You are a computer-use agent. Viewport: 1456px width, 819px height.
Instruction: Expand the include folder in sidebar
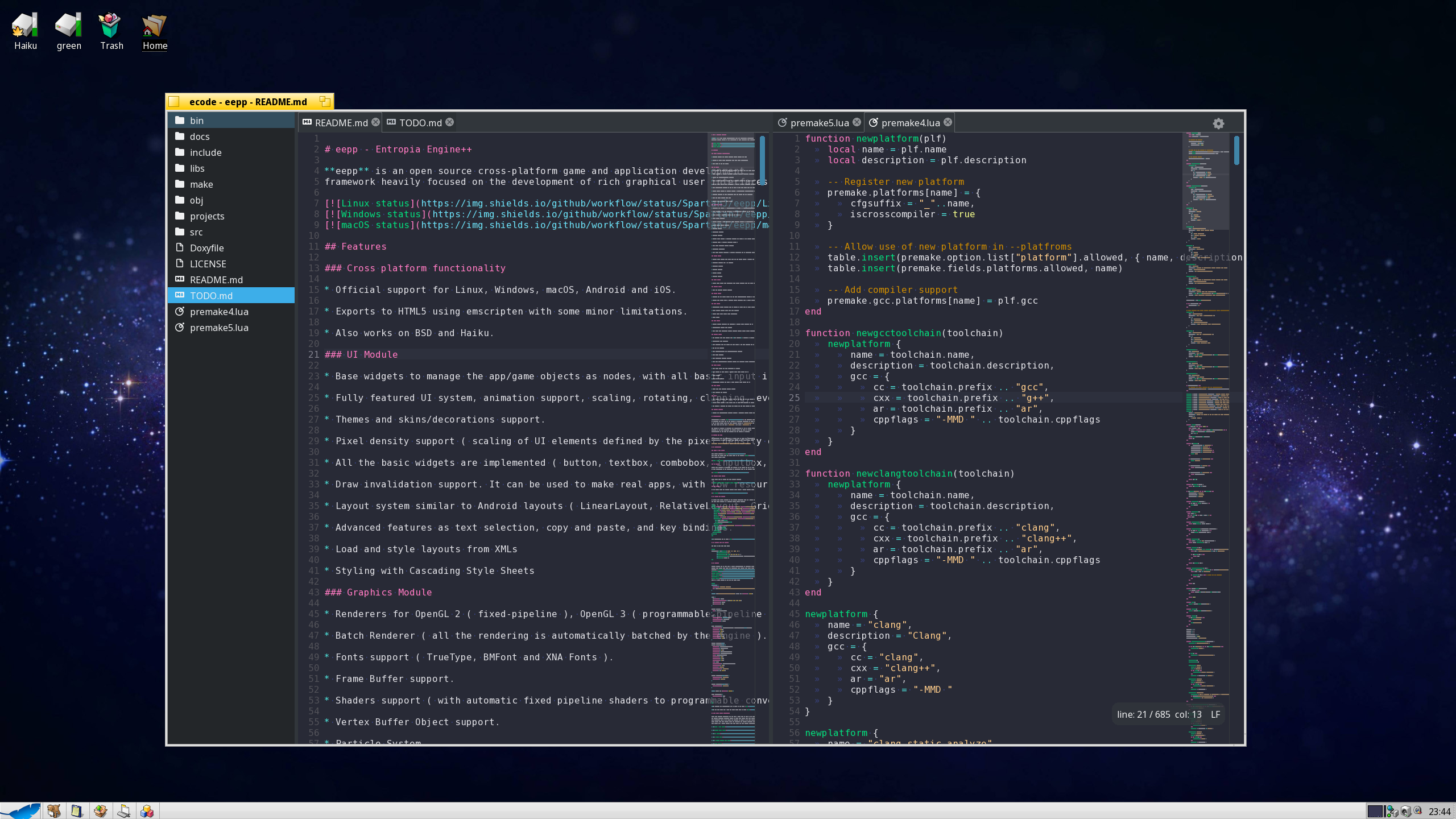point(205,152)
